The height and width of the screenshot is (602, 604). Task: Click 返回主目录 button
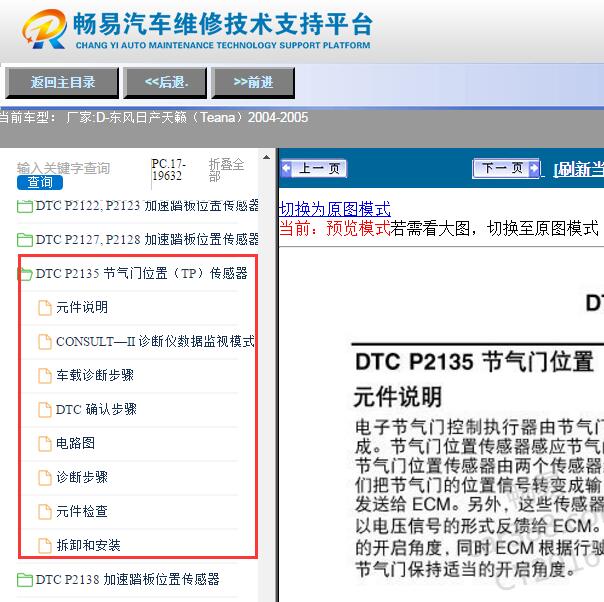point(62,82)
